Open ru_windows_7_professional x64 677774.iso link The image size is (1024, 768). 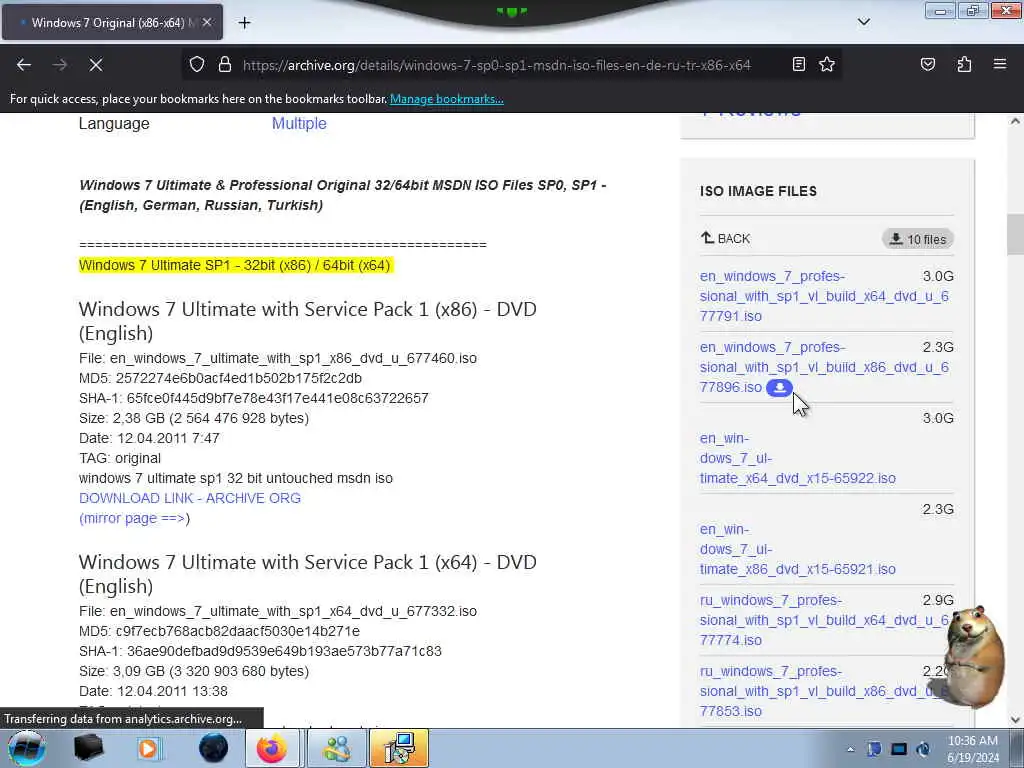click(x=824, y=620)
